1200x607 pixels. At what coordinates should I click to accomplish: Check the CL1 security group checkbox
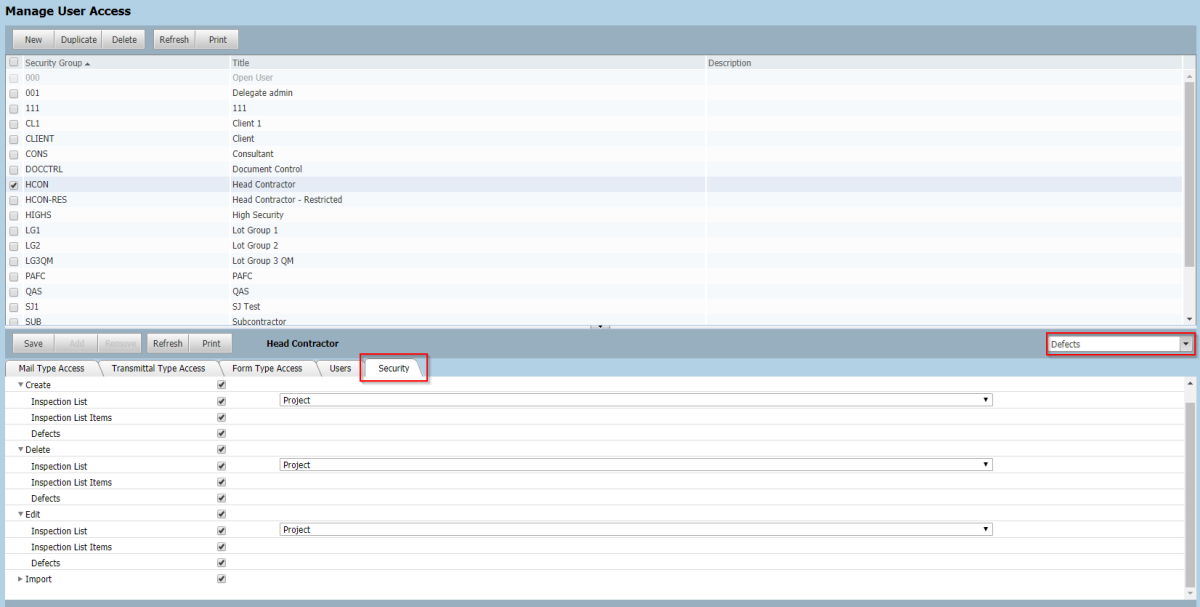point(14,124)
